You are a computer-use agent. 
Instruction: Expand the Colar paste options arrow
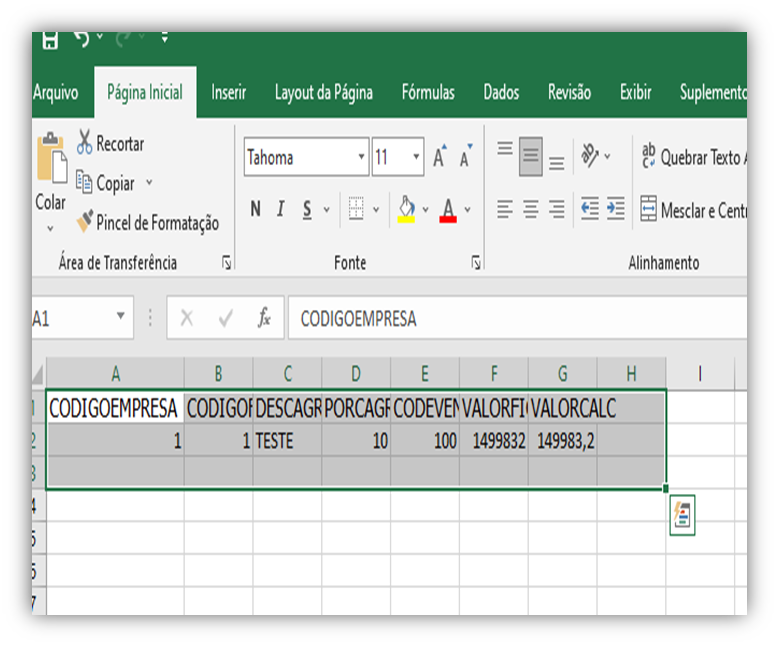pyautogui.click(x=50, y=229)
